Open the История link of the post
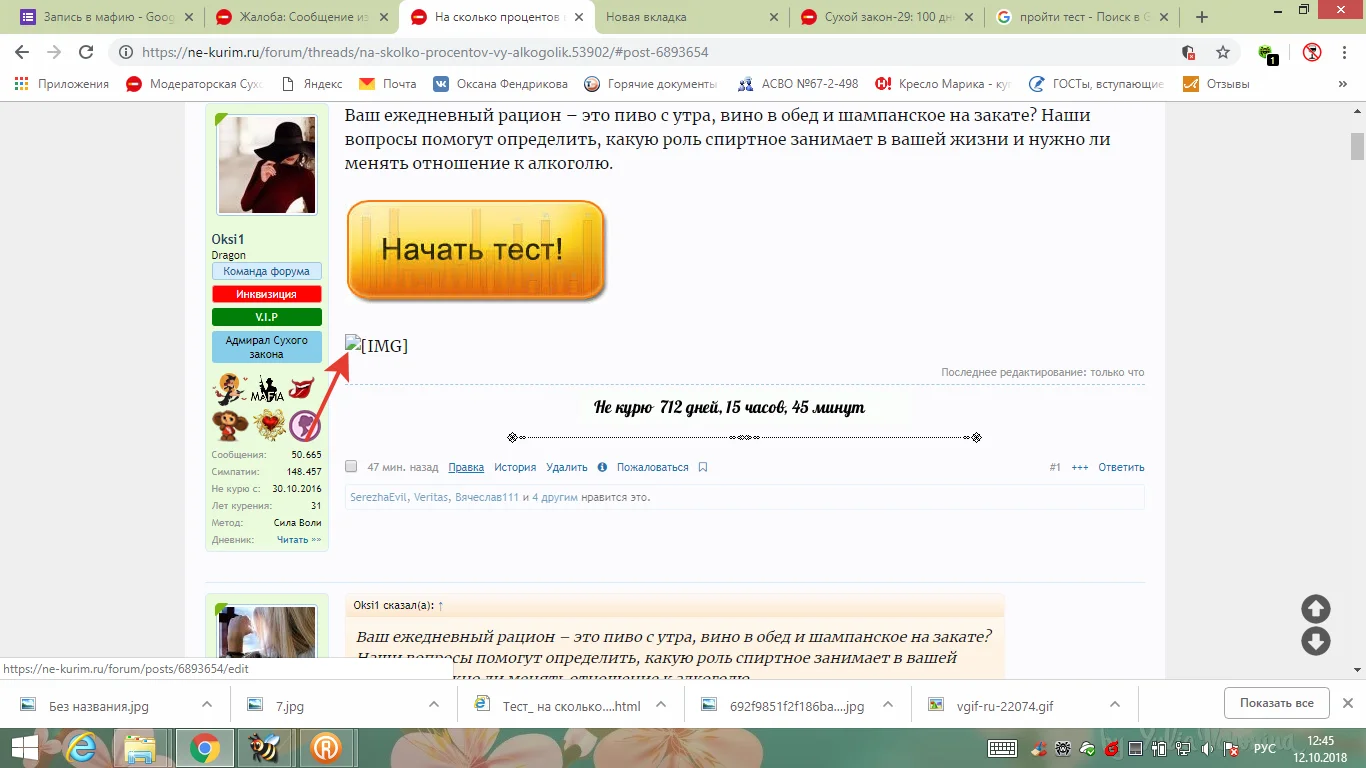The height and width of the screenshot is (768, 1366). (515, 467)
